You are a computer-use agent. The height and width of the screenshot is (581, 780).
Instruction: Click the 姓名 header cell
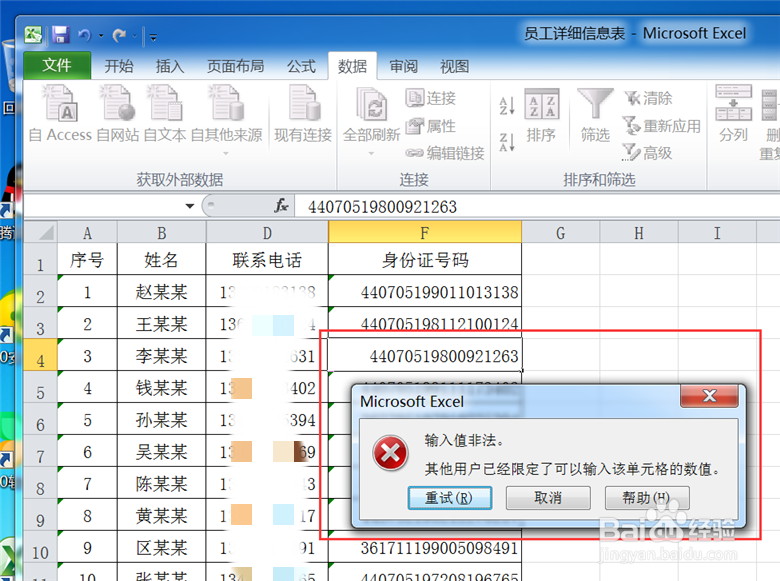point(162,259)
